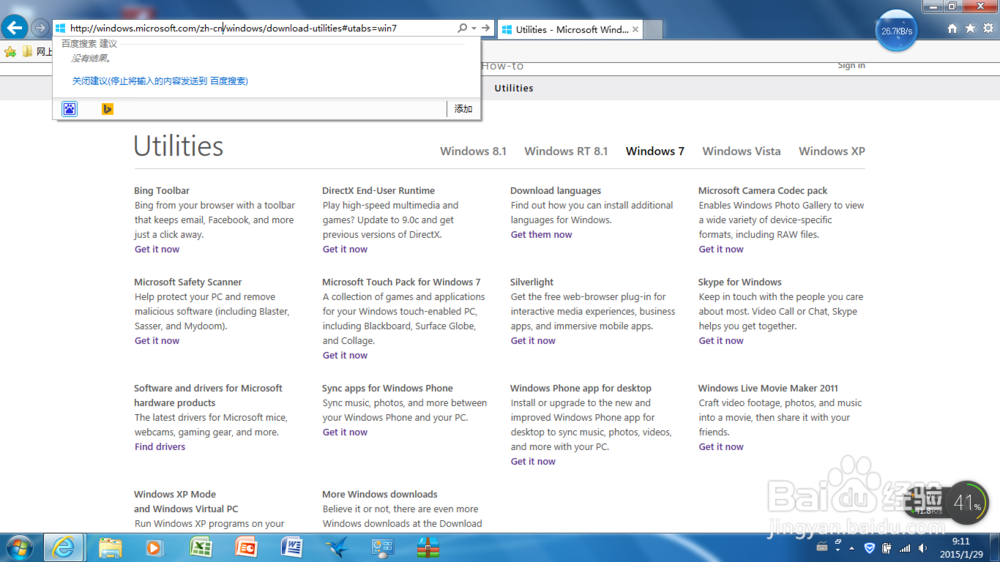
Task: Click Get it now under Microsoft Camera Codec pack
Action: click(x=721, y=249)
